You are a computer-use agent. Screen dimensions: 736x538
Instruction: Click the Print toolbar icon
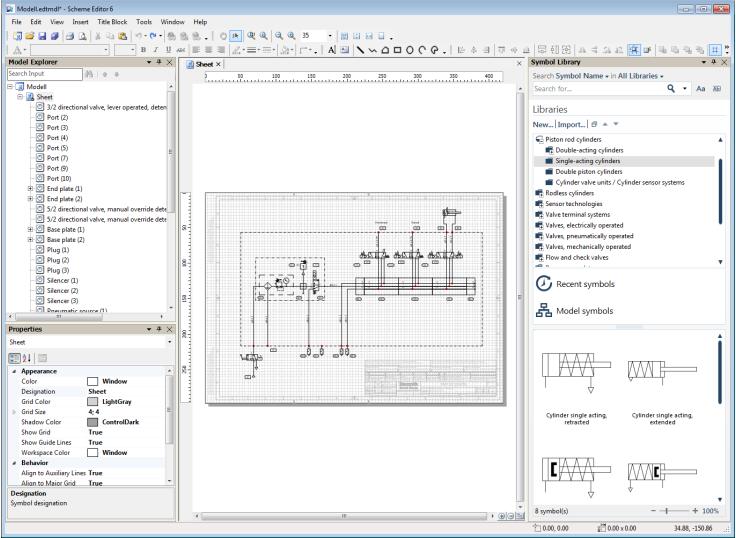(70, 36)
